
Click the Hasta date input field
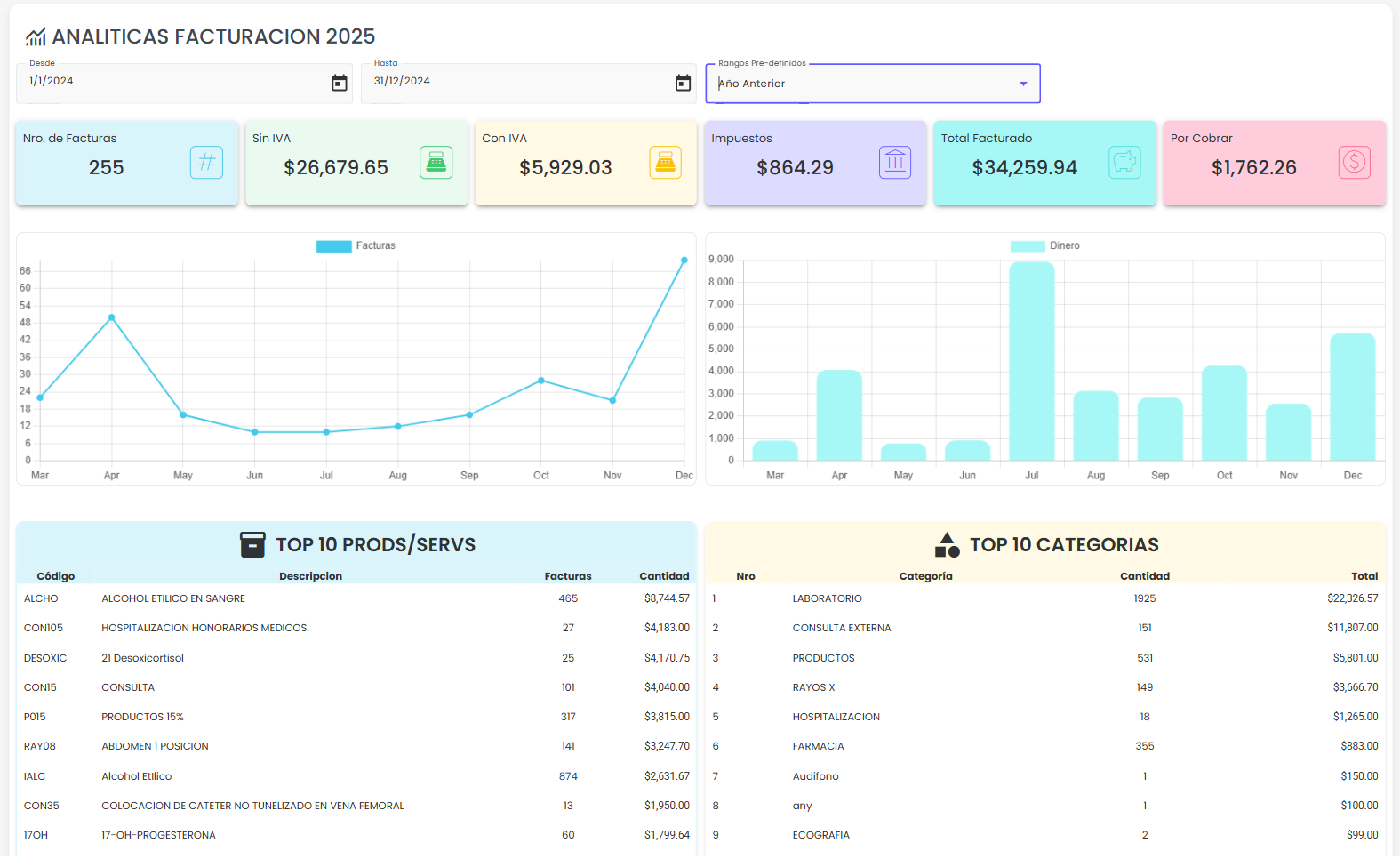pyautogui.click(x=516, y=82)
